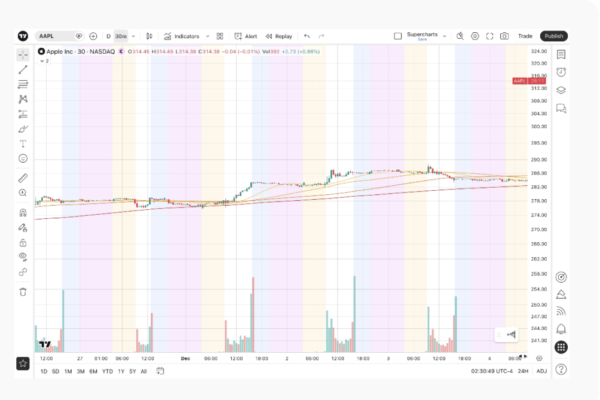Screen dimensions: 600x400
Task: Open the alerts clock panel icon
Action: pyautogui.click(x=561, y=72)
